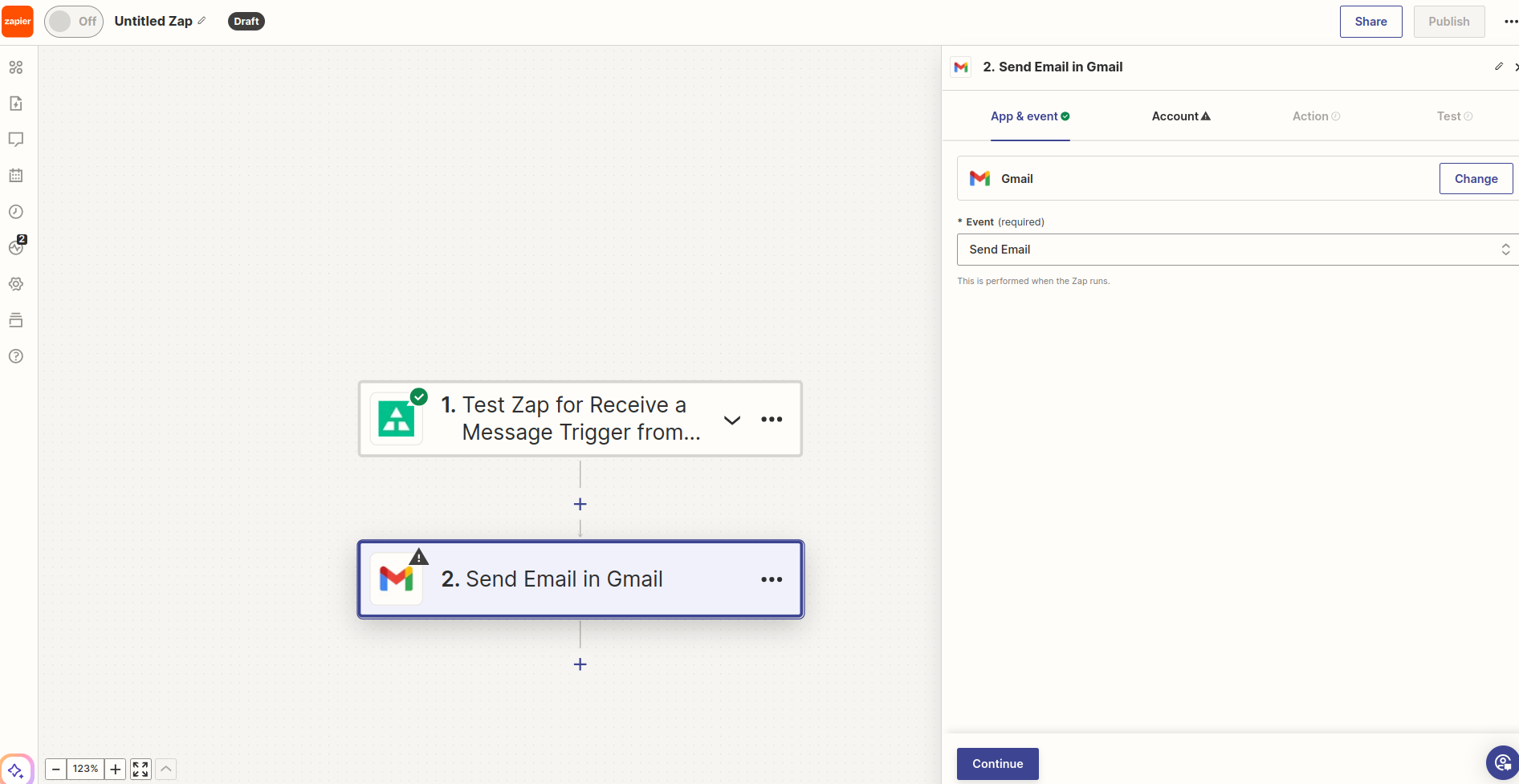Add a step between steps 1 and 2
The width and height of the screenshot is (1519, 784).
point(580,504)
